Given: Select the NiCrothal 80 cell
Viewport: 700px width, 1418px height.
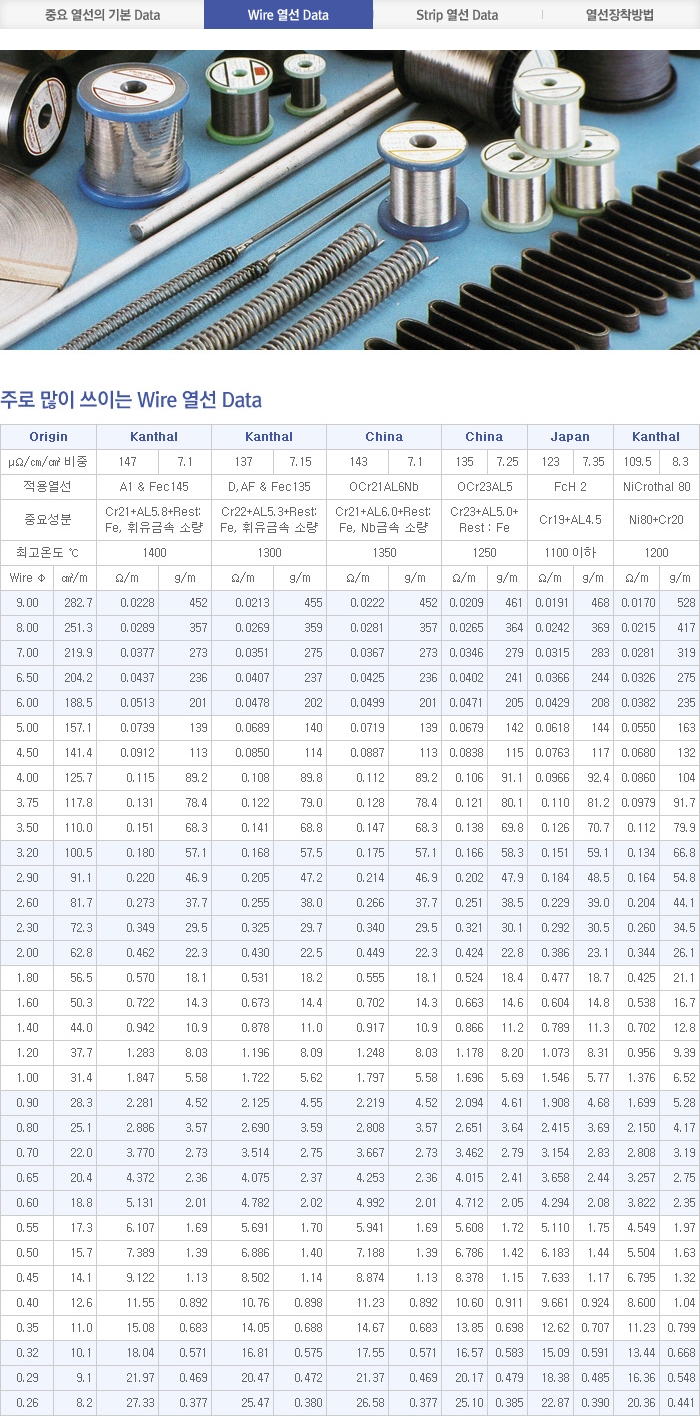Looking at the screenshot, I should pos(656,487).
